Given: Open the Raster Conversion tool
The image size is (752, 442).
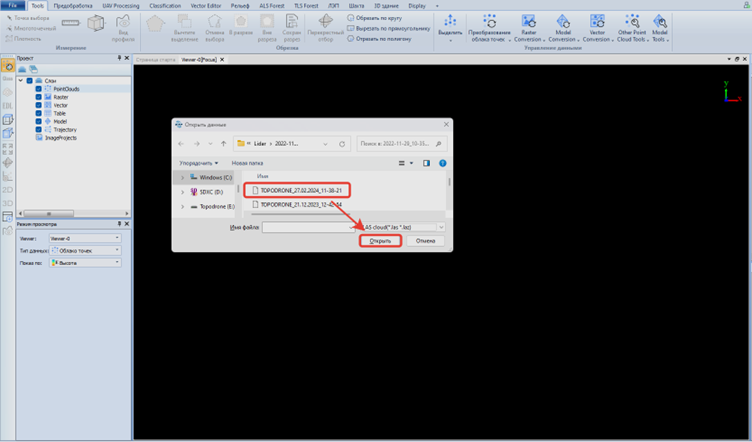Looking at the screenshot, I should coord(529,28).
